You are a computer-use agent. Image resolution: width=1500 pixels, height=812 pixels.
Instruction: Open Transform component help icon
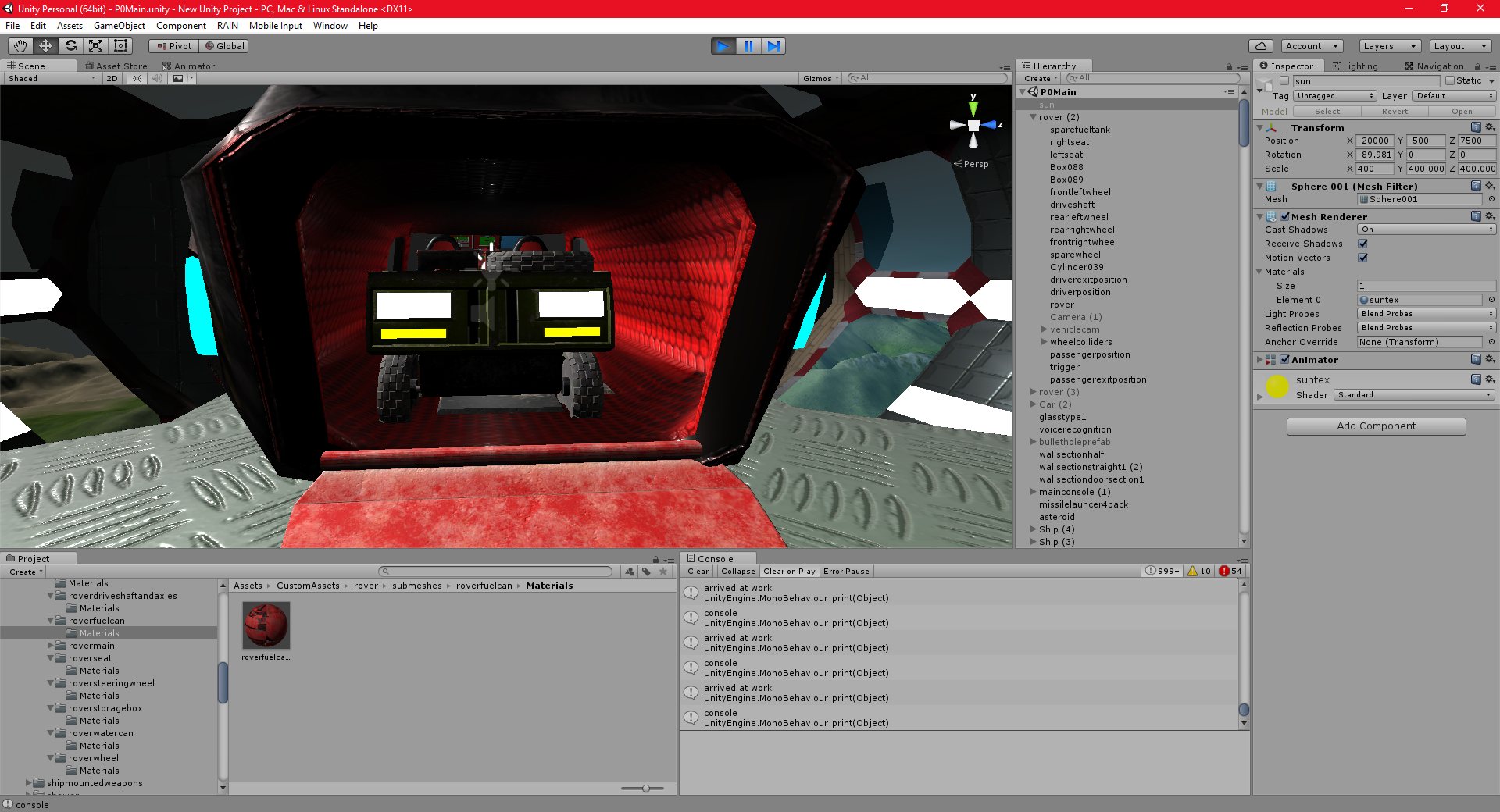pos(1476,127)
